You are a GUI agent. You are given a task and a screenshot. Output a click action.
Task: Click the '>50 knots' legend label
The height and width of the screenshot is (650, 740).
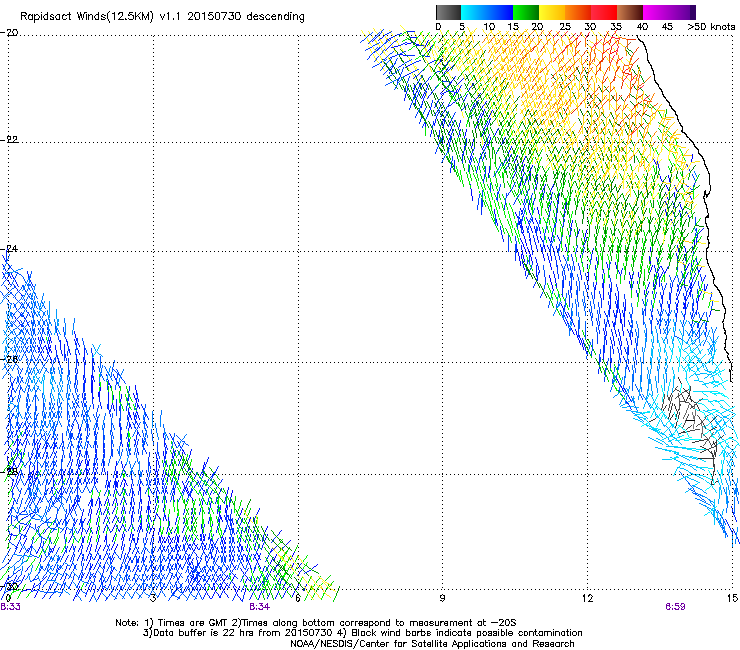711,26
